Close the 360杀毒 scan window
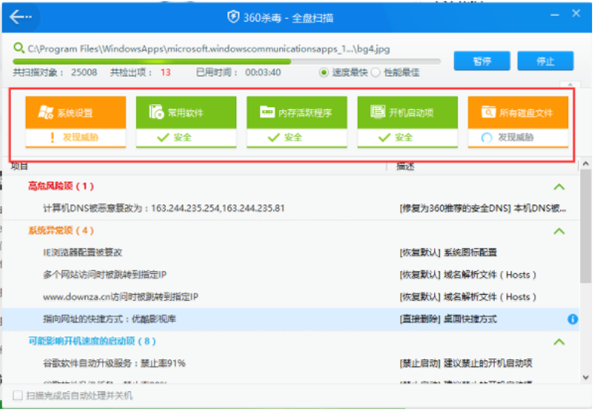The height and width of the screenshot is (410, 600). [x=576, y=14]
